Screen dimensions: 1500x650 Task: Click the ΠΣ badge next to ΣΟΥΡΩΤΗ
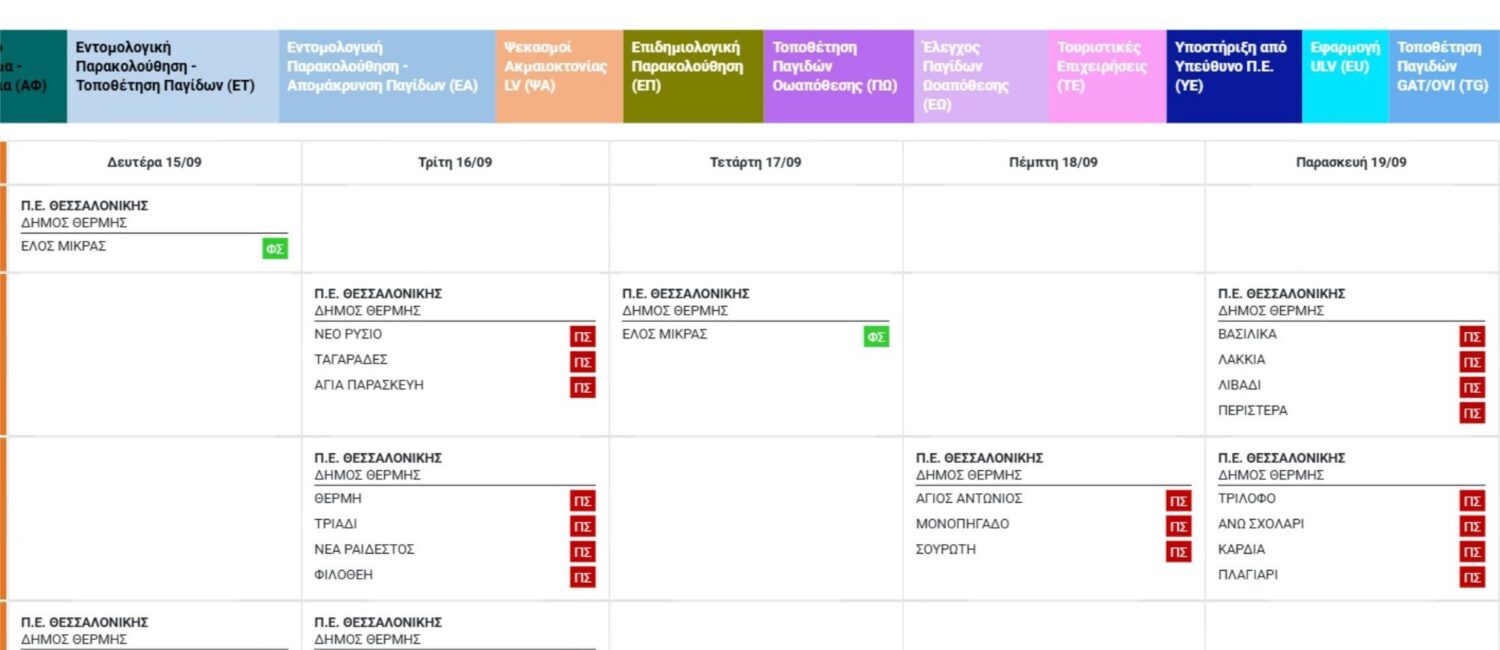(1179, 552)
